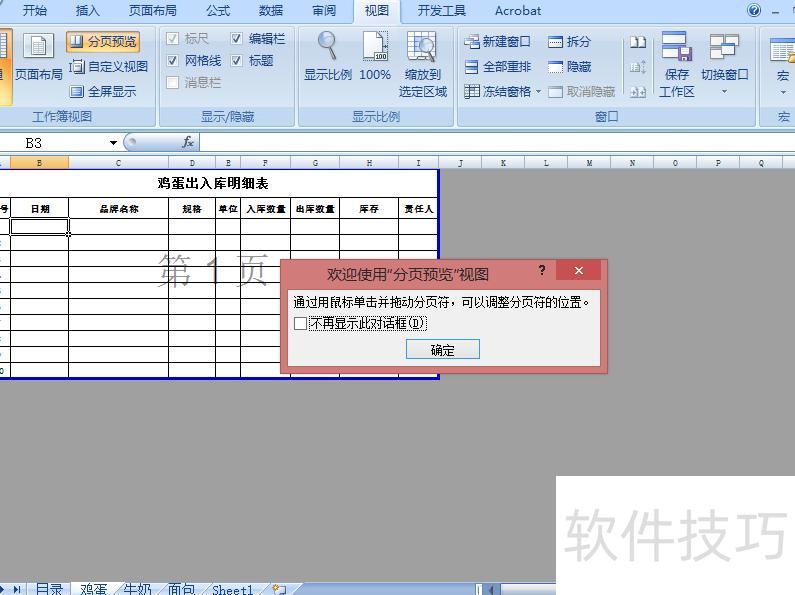Screen dimensions: 795x595
Task: View windows side by side icon
Action: 638,42
